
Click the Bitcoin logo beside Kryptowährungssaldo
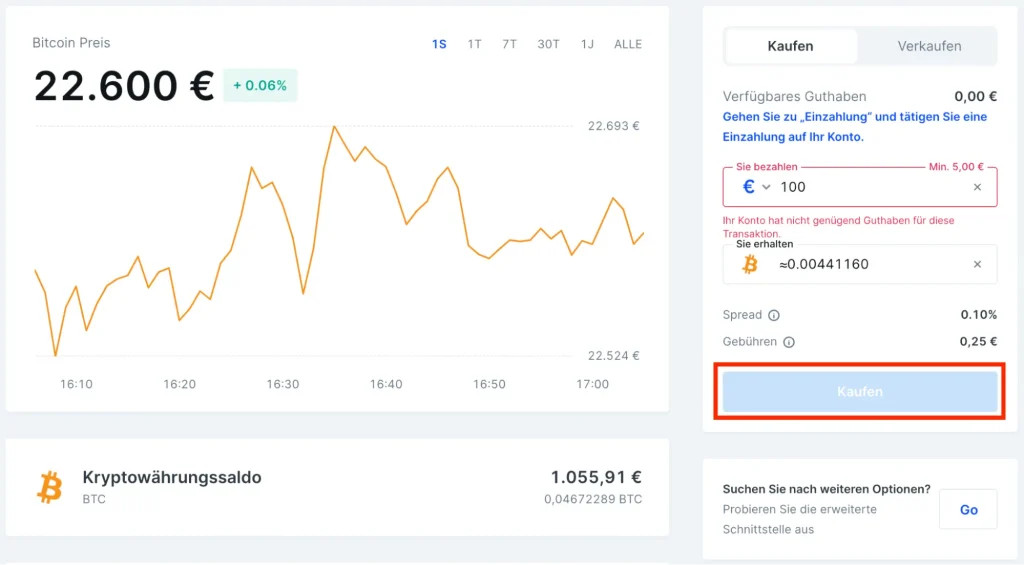pyautogui.click(x=49, y=487)
